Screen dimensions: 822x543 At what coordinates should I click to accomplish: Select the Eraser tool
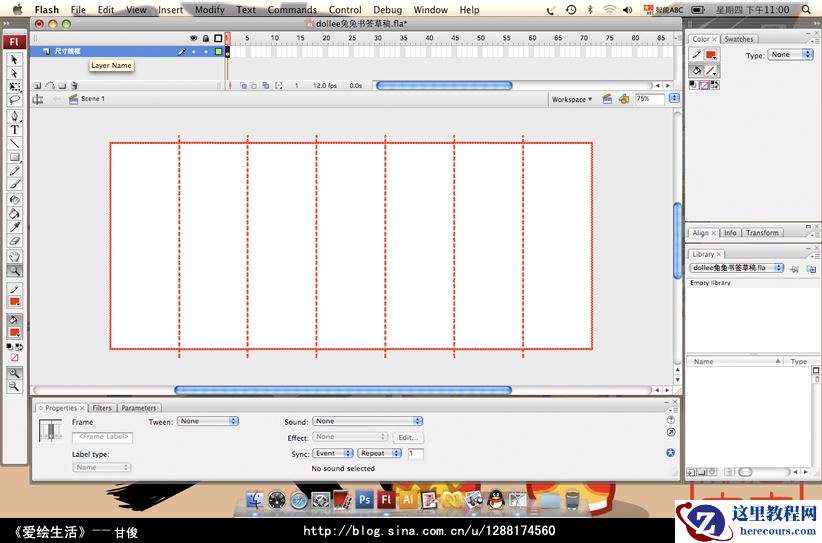(x=15, y=241)
